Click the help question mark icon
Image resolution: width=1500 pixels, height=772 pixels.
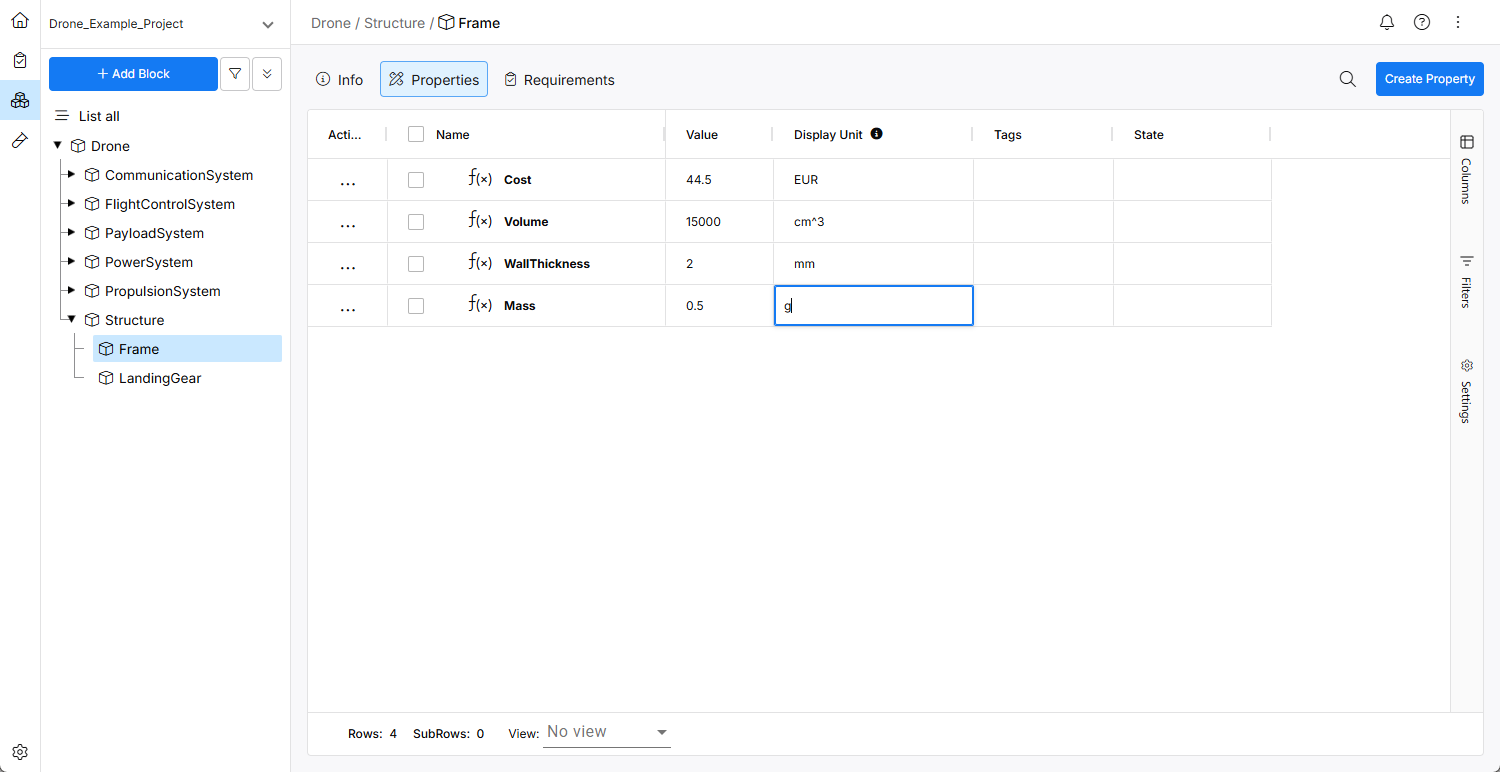[1422, 22]
